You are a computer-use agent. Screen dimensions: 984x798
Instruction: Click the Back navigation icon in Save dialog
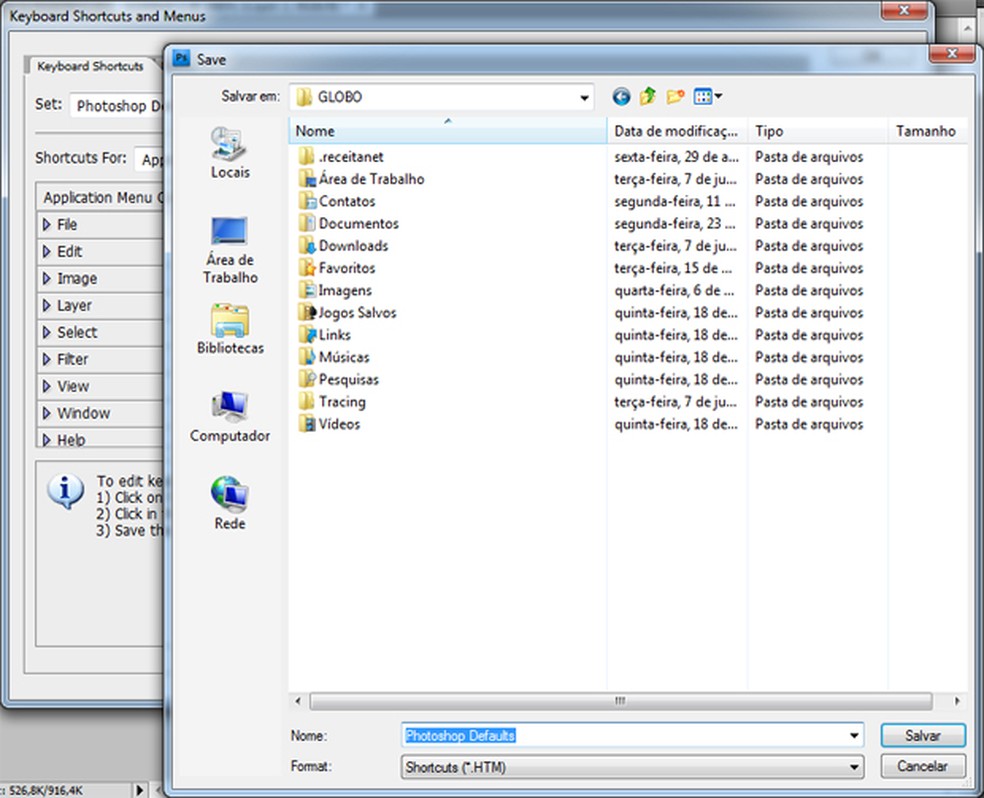coord(621,97)
